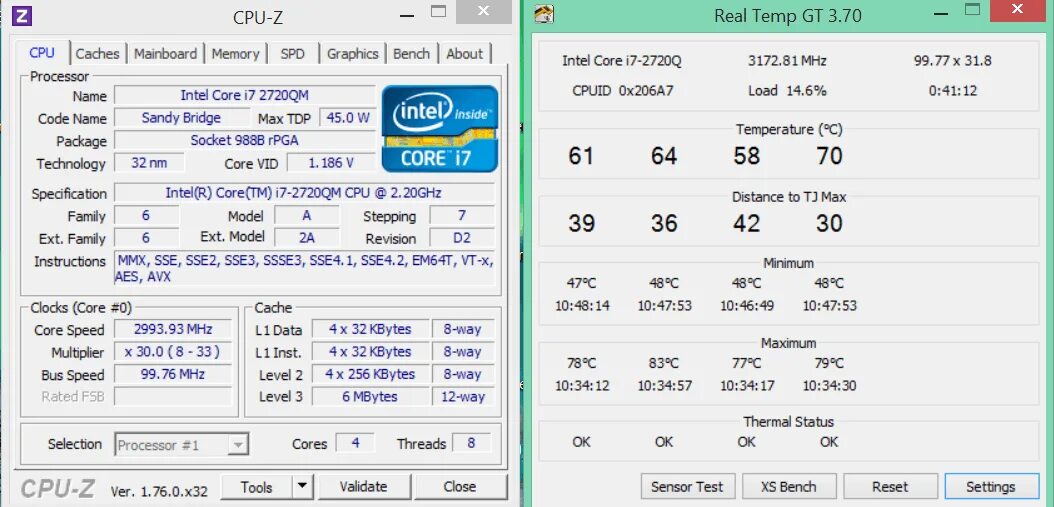Image resolution: width=1054 pixels, height=507 pixels.
Task: Click the Multiplier value x 30.0 ( 8 - 33 )
Action: [173, 352]
